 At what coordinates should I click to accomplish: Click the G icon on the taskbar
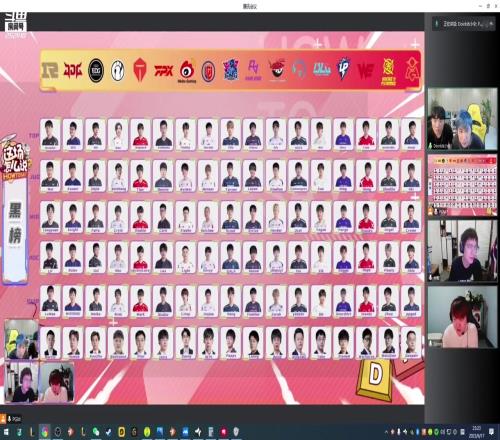coord(134,432)
